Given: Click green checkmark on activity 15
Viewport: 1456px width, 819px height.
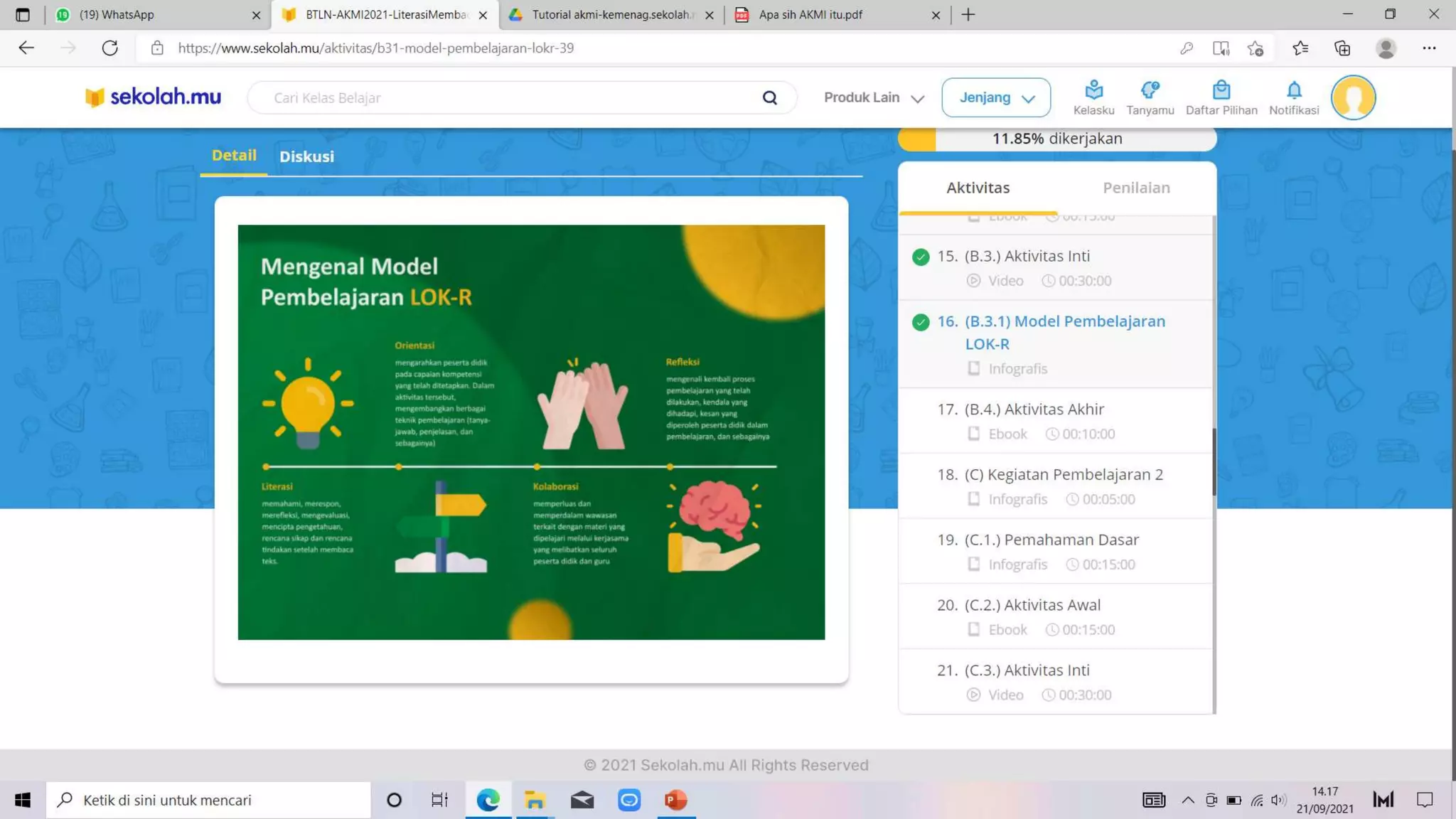Looking at the screenshot, I should tap(920, 257).
